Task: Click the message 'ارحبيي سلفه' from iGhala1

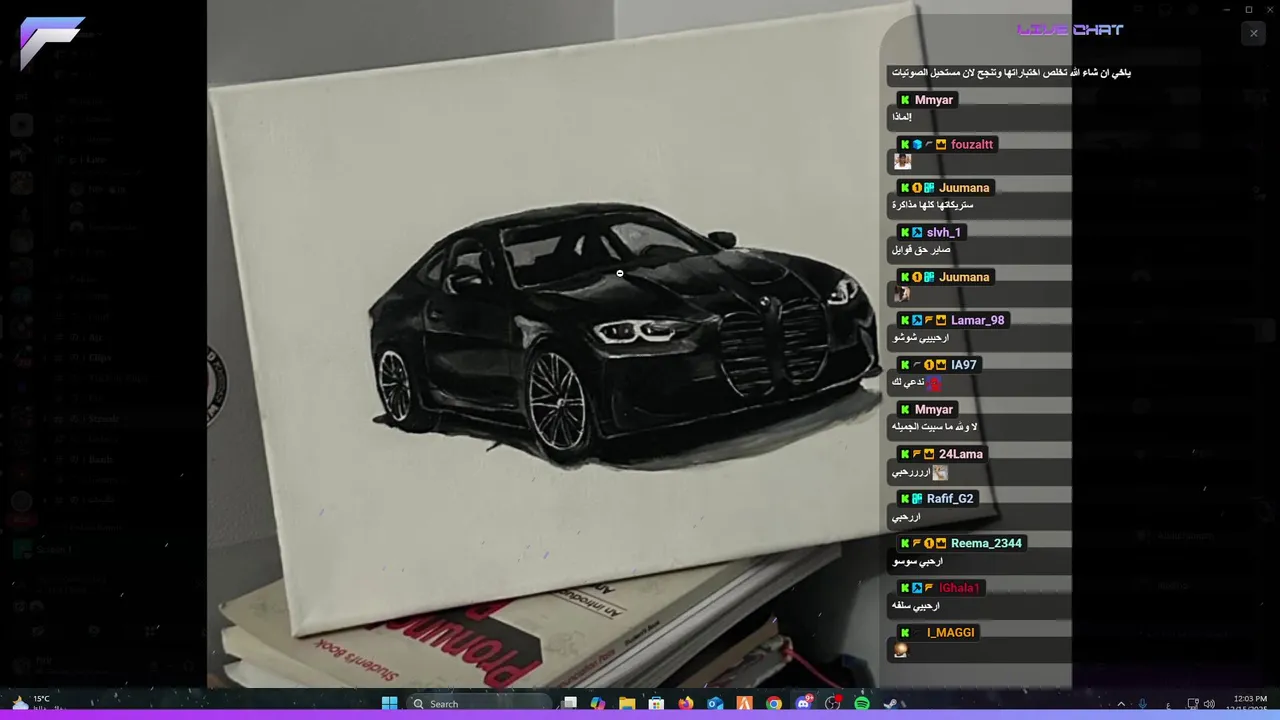Action: tap(916, 605)
